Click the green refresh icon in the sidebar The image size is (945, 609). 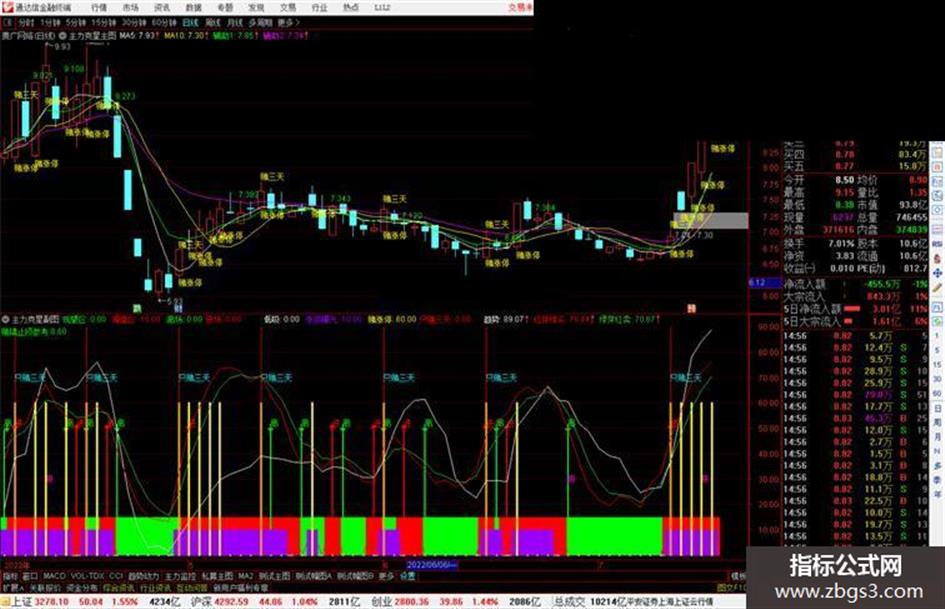[937, 321]
